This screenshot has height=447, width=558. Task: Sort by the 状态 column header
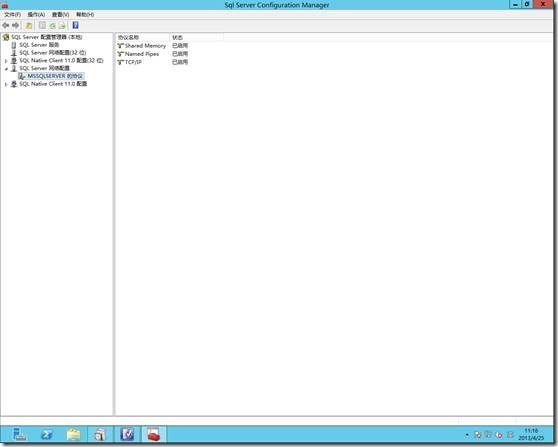[x=197, y=37]
